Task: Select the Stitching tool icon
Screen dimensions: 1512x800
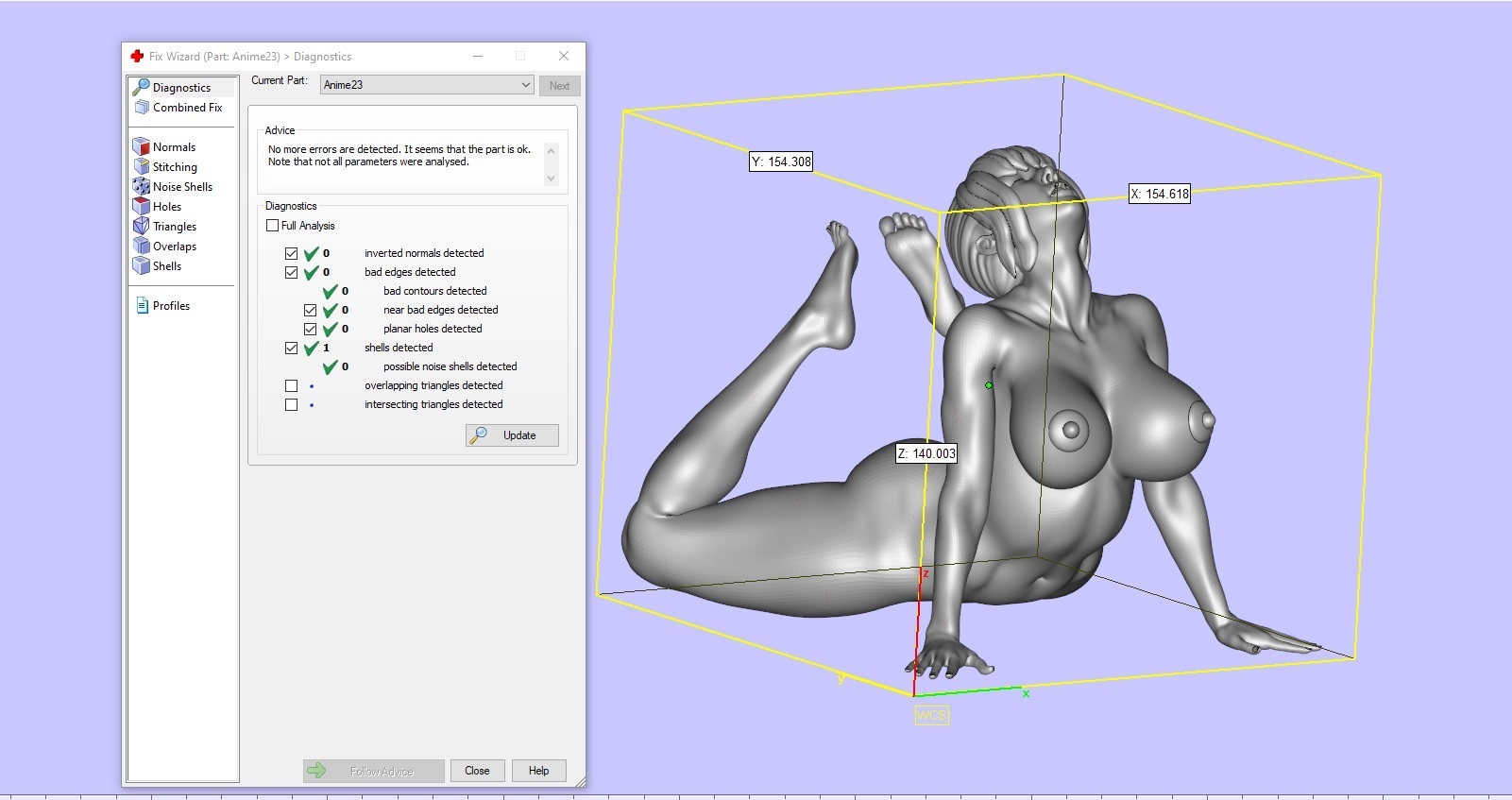Action: 142,166
